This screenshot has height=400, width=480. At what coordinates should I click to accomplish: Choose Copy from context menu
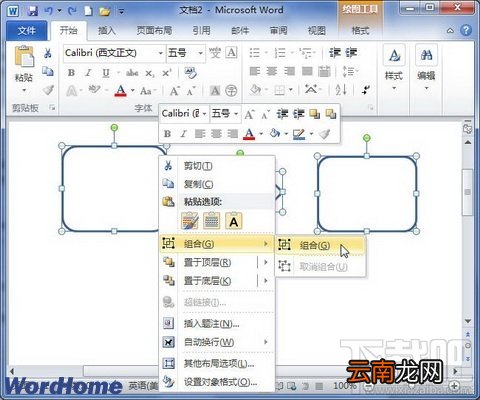[217, 184]
